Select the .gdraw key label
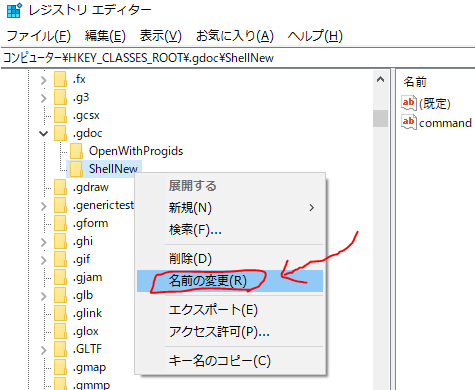Screen dimensions: 475x390 coord(91,187)
